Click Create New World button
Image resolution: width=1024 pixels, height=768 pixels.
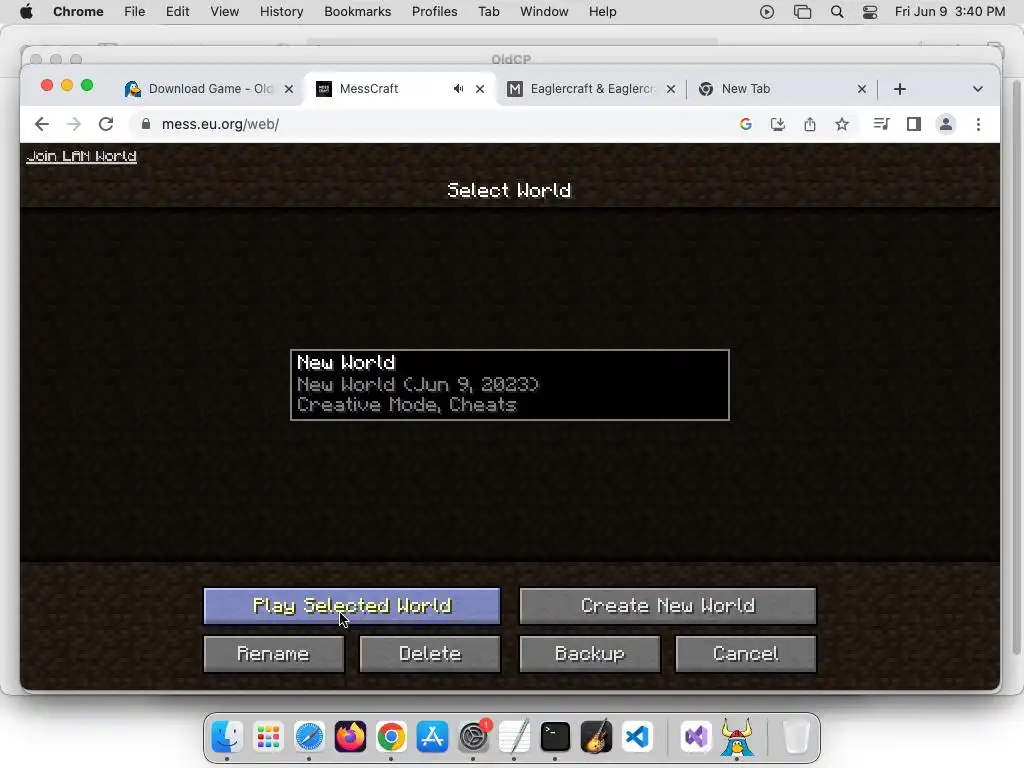(x=667, y=606)
